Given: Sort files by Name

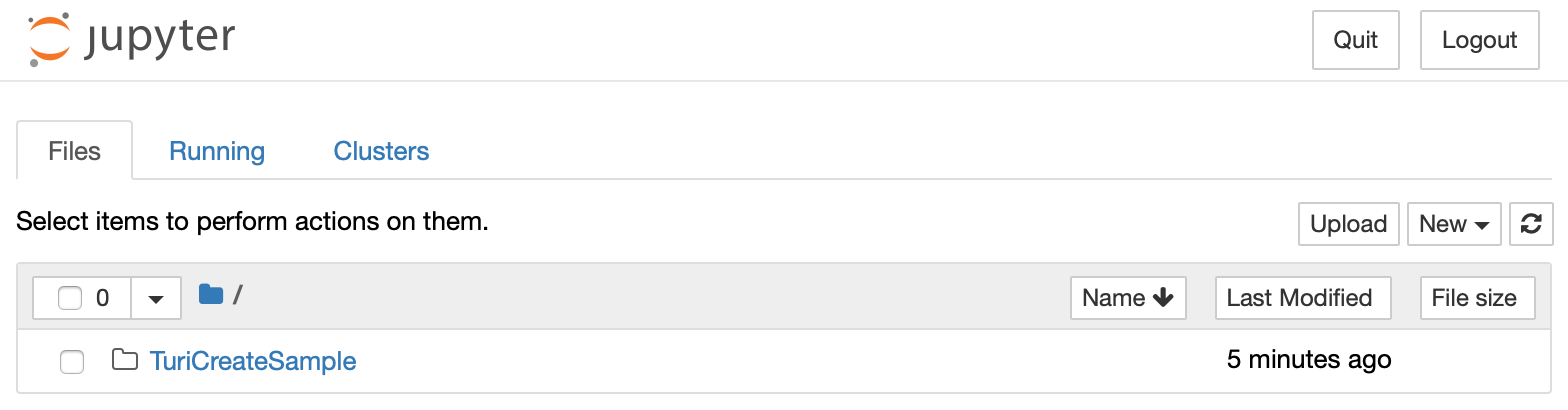Looking at the screenshot, I should (x=1128, y=298).
